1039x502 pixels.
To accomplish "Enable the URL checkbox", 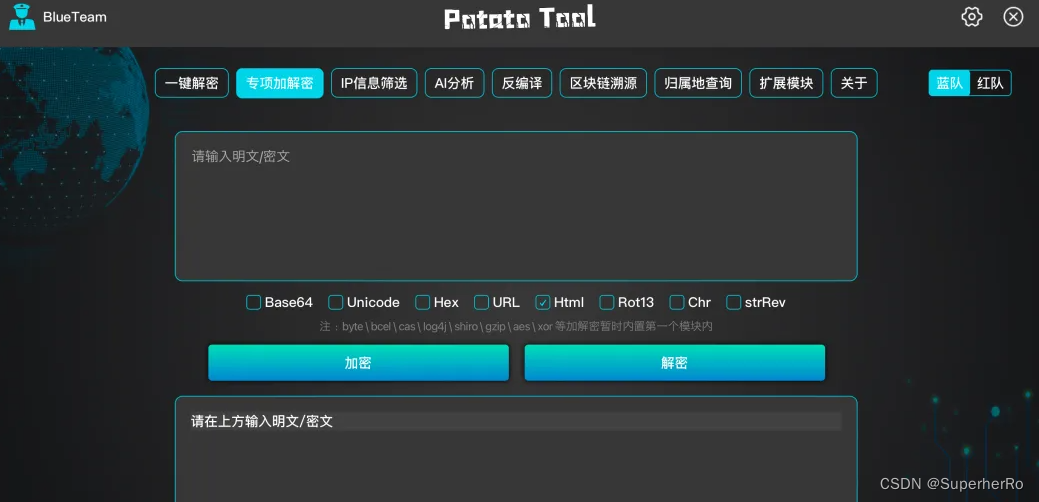I will pos(481,303).
